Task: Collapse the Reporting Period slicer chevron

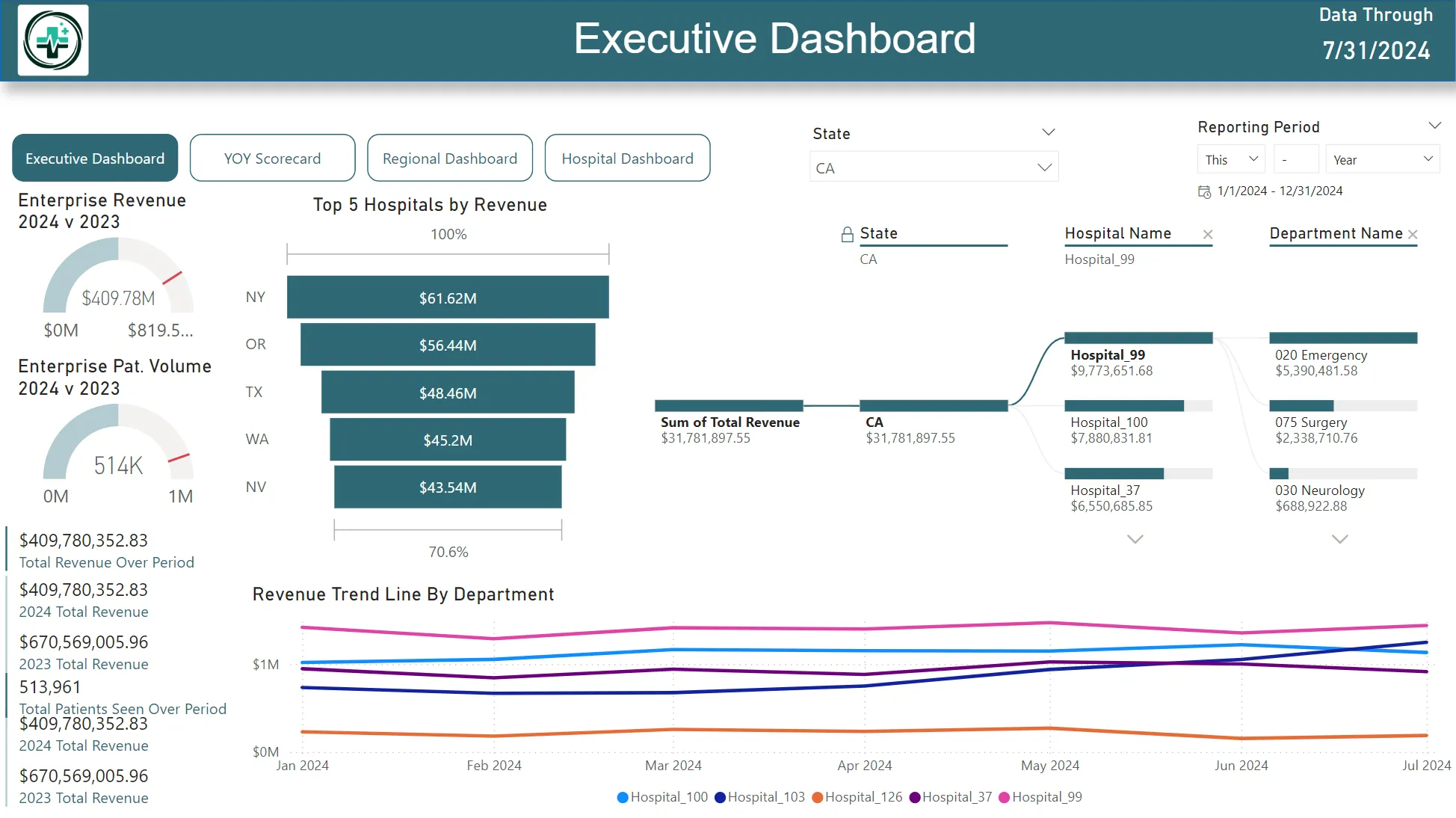Action: [x=1434, y=126]
